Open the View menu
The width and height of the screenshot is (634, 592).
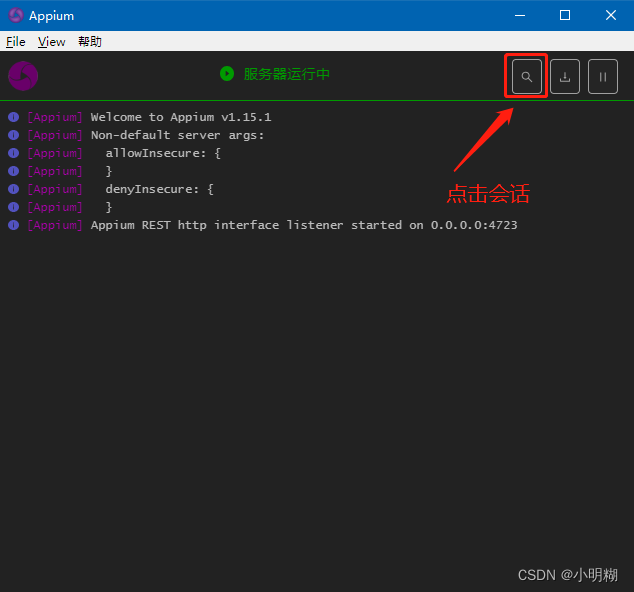(51, 42)
